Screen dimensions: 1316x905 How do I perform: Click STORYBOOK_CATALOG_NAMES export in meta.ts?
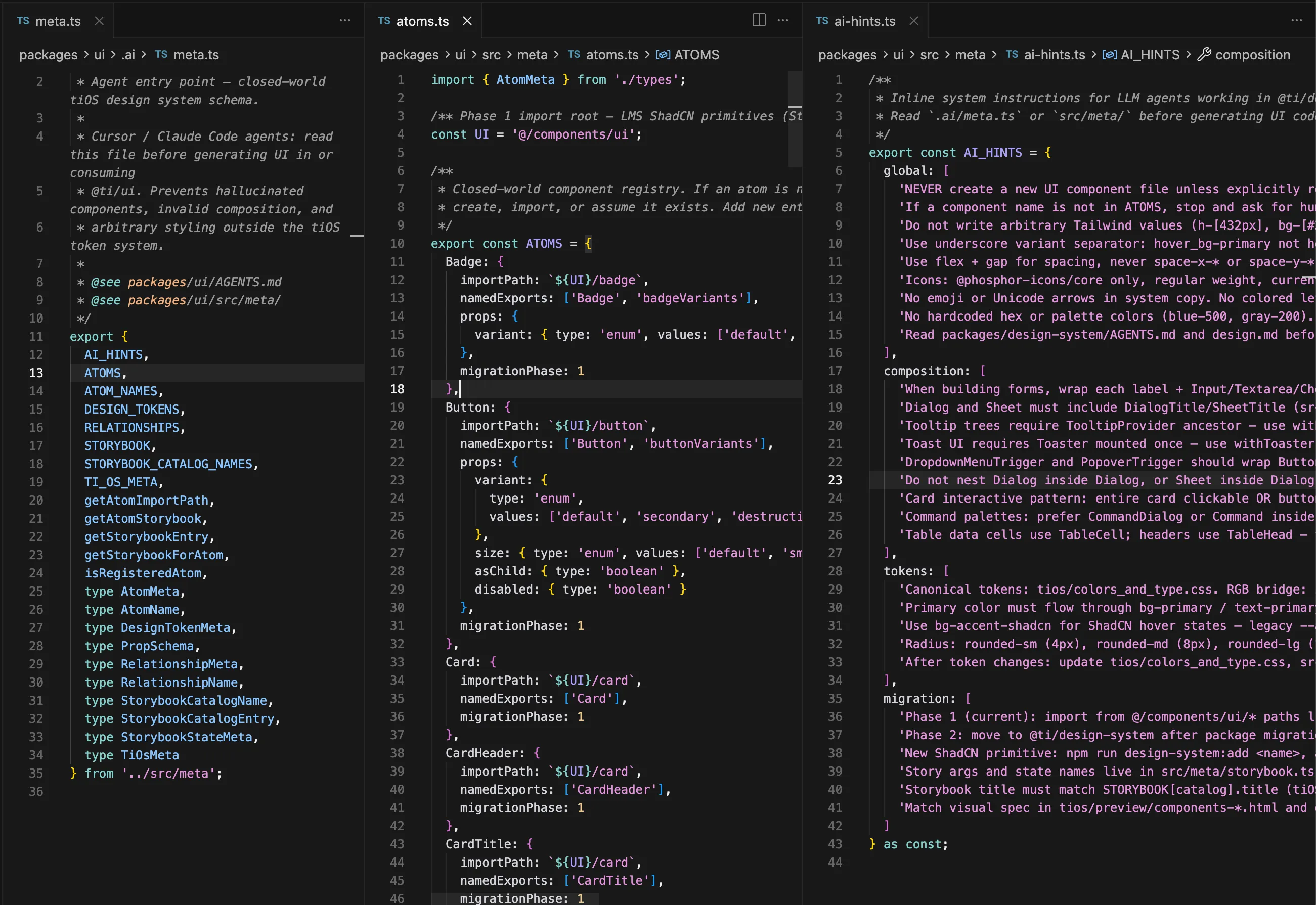[168, 464]
